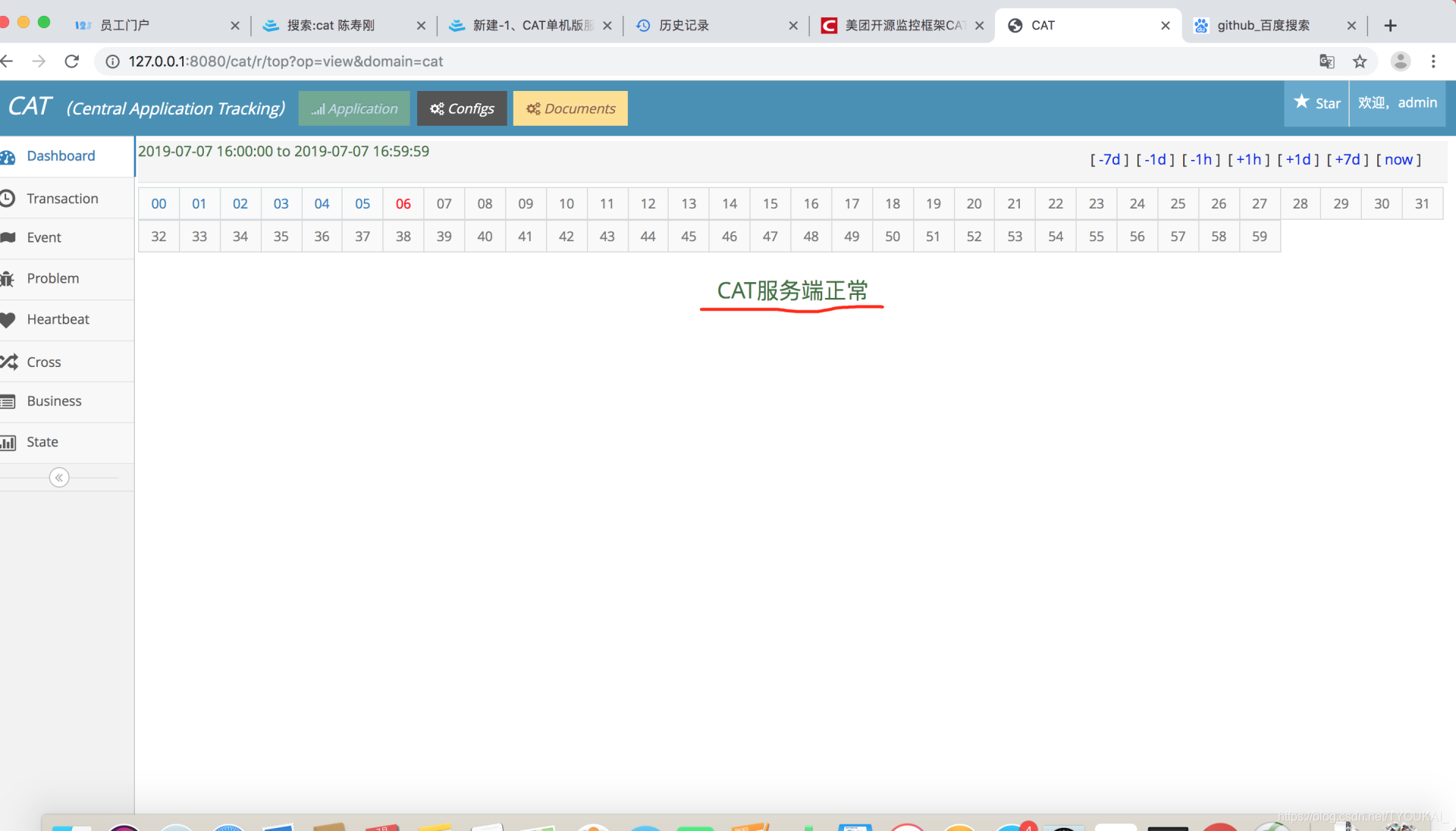Click the Problem bug icon
The image size is (1456, 831).
8,279
